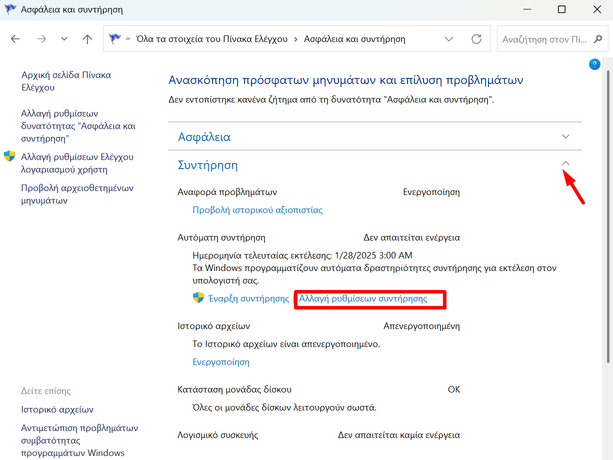Open 'Αλλαγή ρυθμίσεων δυνατότητας Ασφάλεια και συντήρηση'
The width and height of the screenshot is (613, 460).
pyautogui.click(x=78, y=126)
